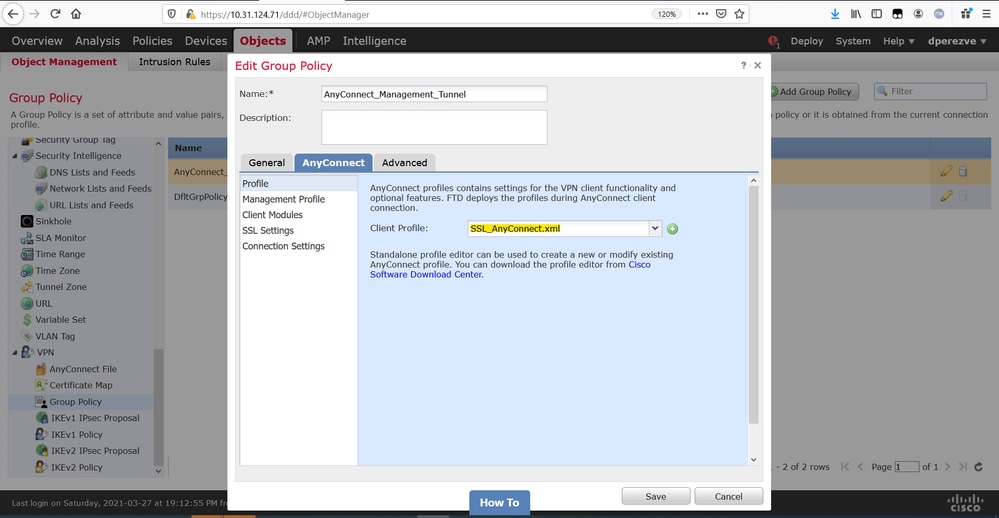Click the Page number input field
The image size is (999, 518).
tap(907, 466)
